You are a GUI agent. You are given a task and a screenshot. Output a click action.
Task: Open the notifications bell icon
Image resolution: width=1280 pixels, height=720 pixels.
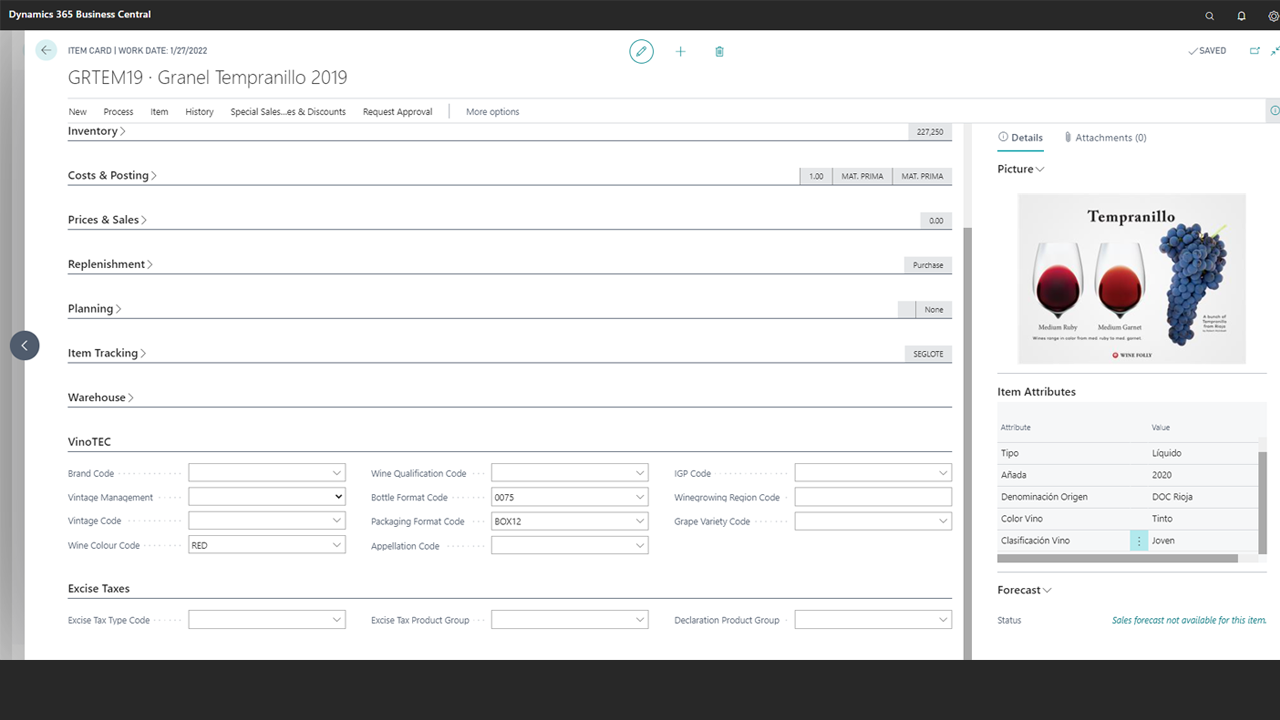(x=1242, y=15)
